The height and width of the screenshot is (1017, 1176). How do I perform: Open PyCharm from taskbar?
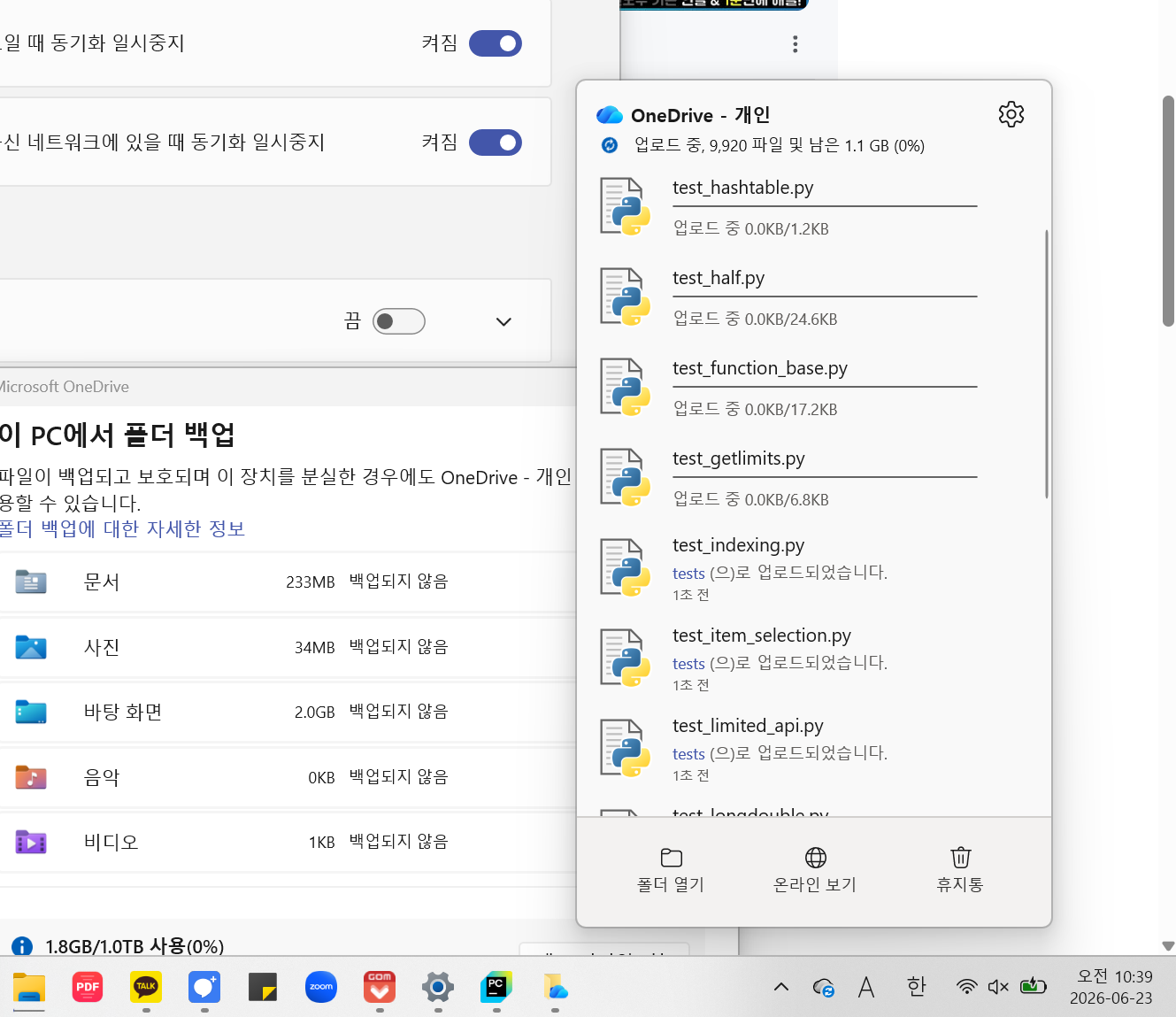496,987
